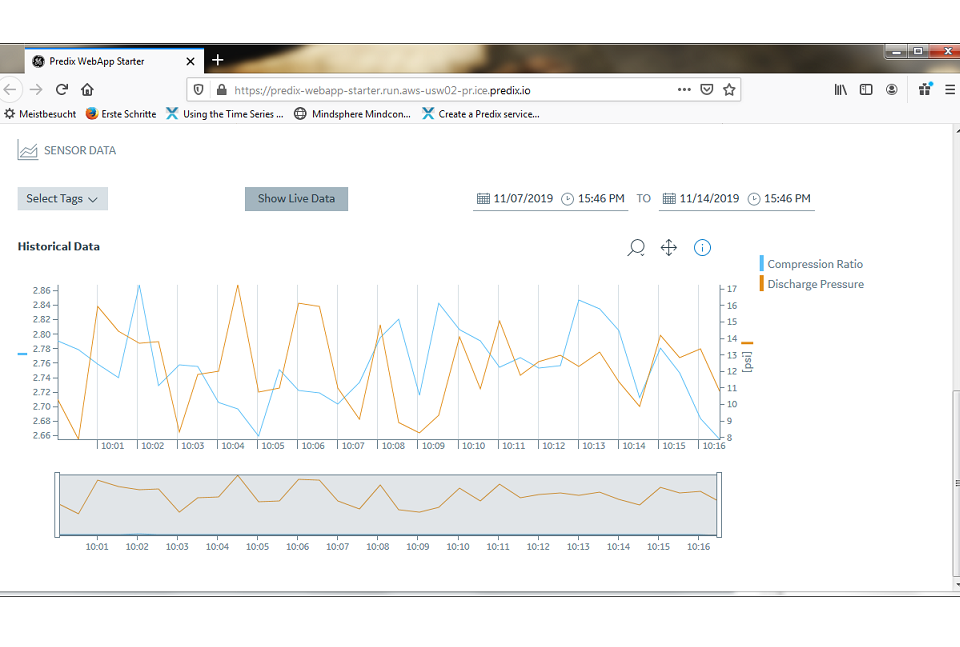Select the pan crosshair arrows icon

(669, 248)
